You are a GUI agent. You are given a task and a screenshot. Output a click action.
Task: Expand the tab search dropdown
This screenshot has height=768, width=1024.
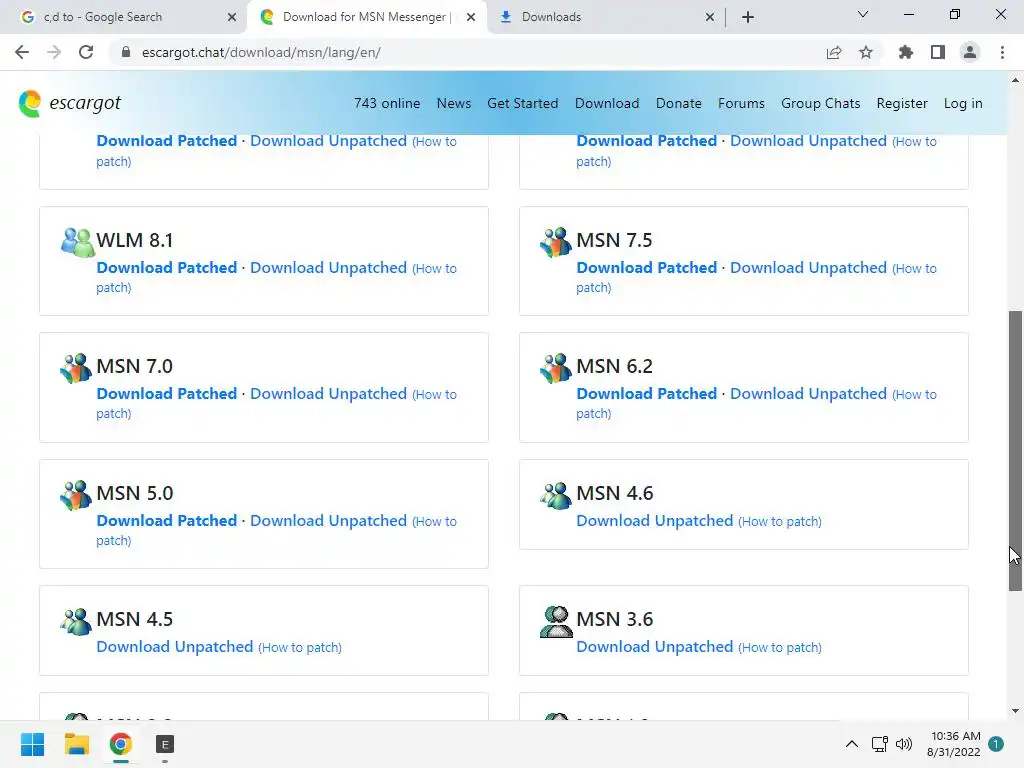coord(863,14)
